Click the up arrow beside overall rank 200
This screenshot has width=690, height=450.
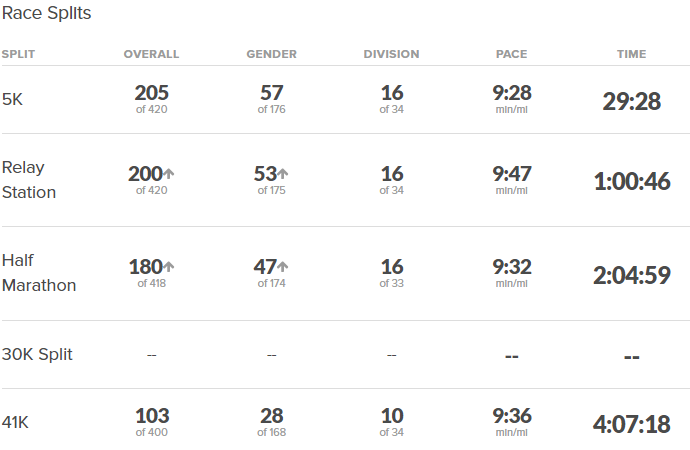pyautogui.click(x=169, y=174)
